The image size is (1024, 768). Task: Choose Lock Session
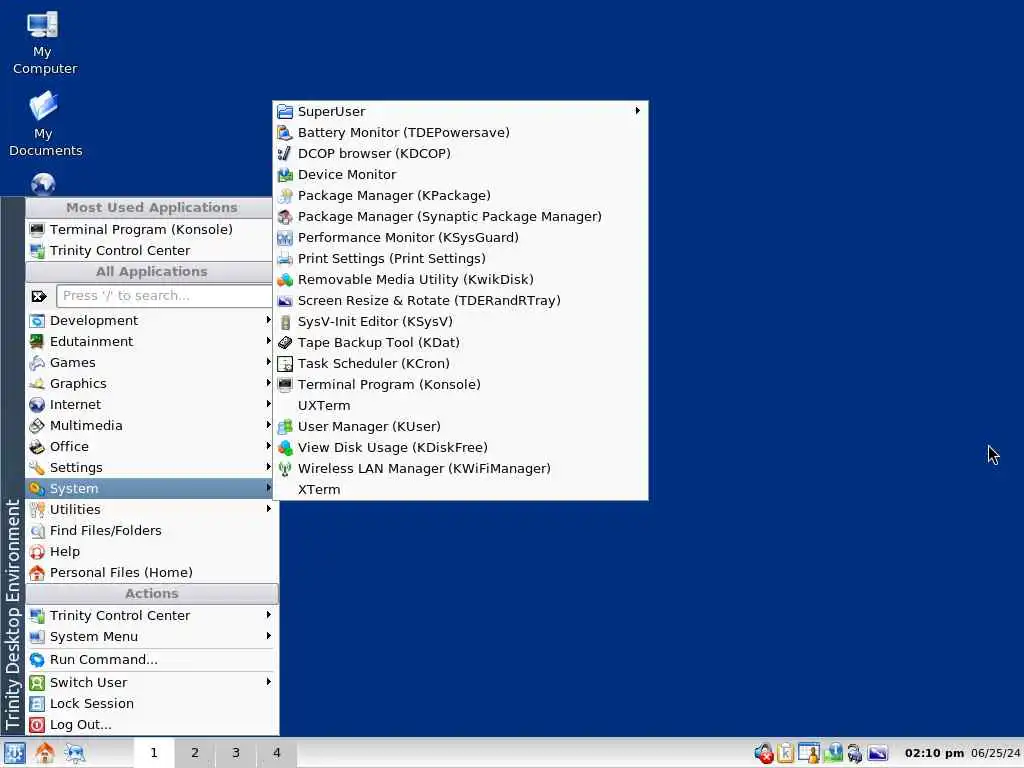(x=152, y=703)
